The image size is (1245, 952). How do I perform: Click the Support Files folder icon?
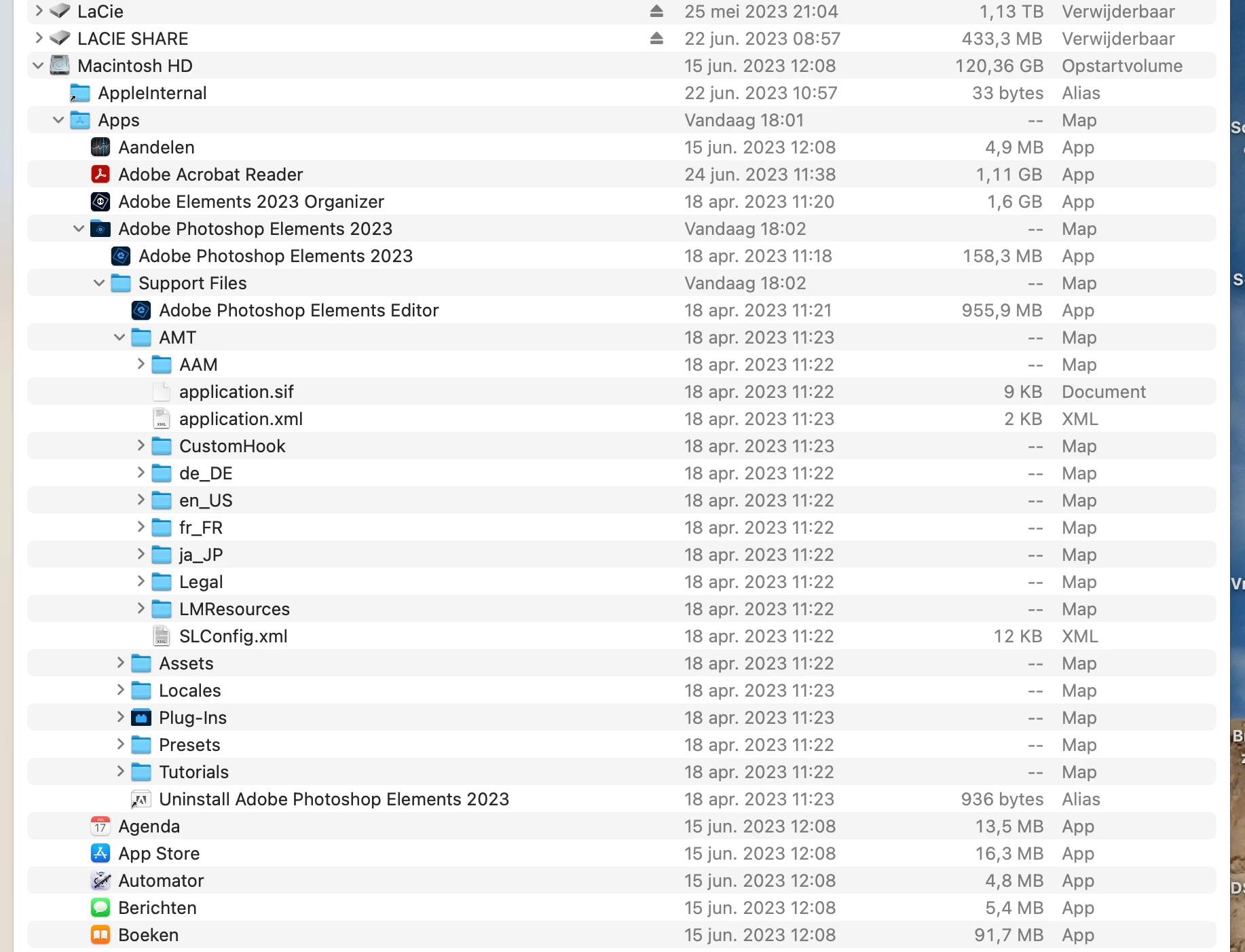(121, 283)
